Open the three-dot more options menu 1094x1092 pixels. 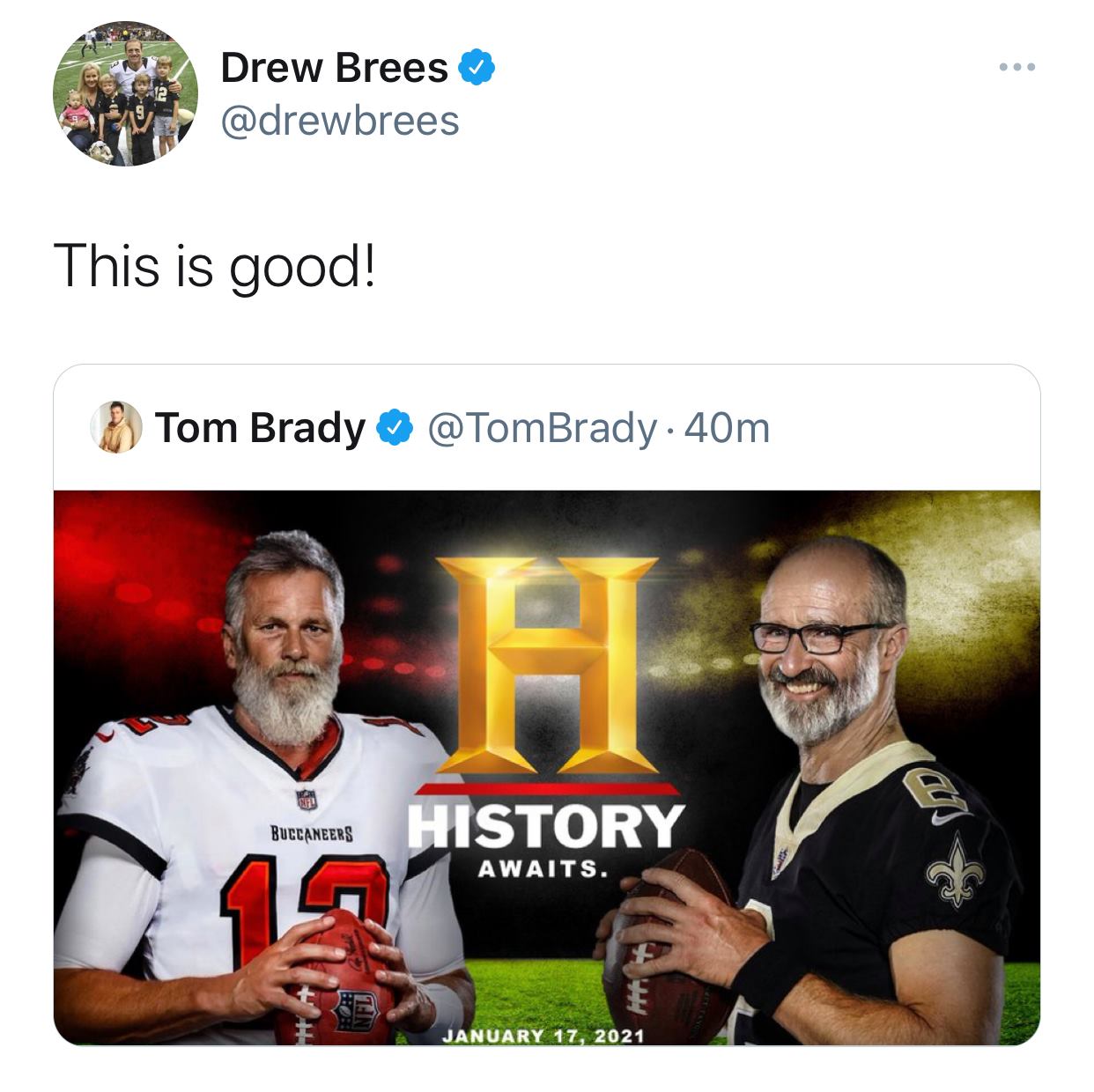coord(1017,67)
